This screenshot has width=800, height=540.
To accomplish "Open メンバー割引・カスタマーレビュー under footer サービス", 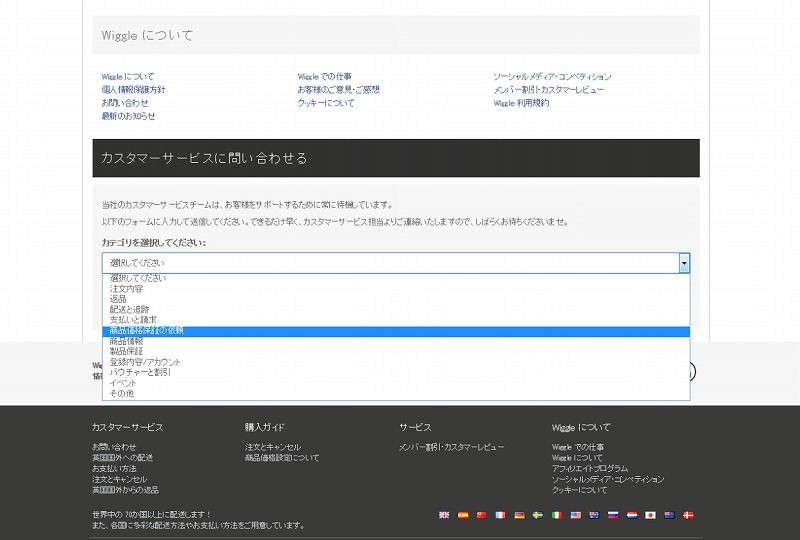I will point(451,447).
